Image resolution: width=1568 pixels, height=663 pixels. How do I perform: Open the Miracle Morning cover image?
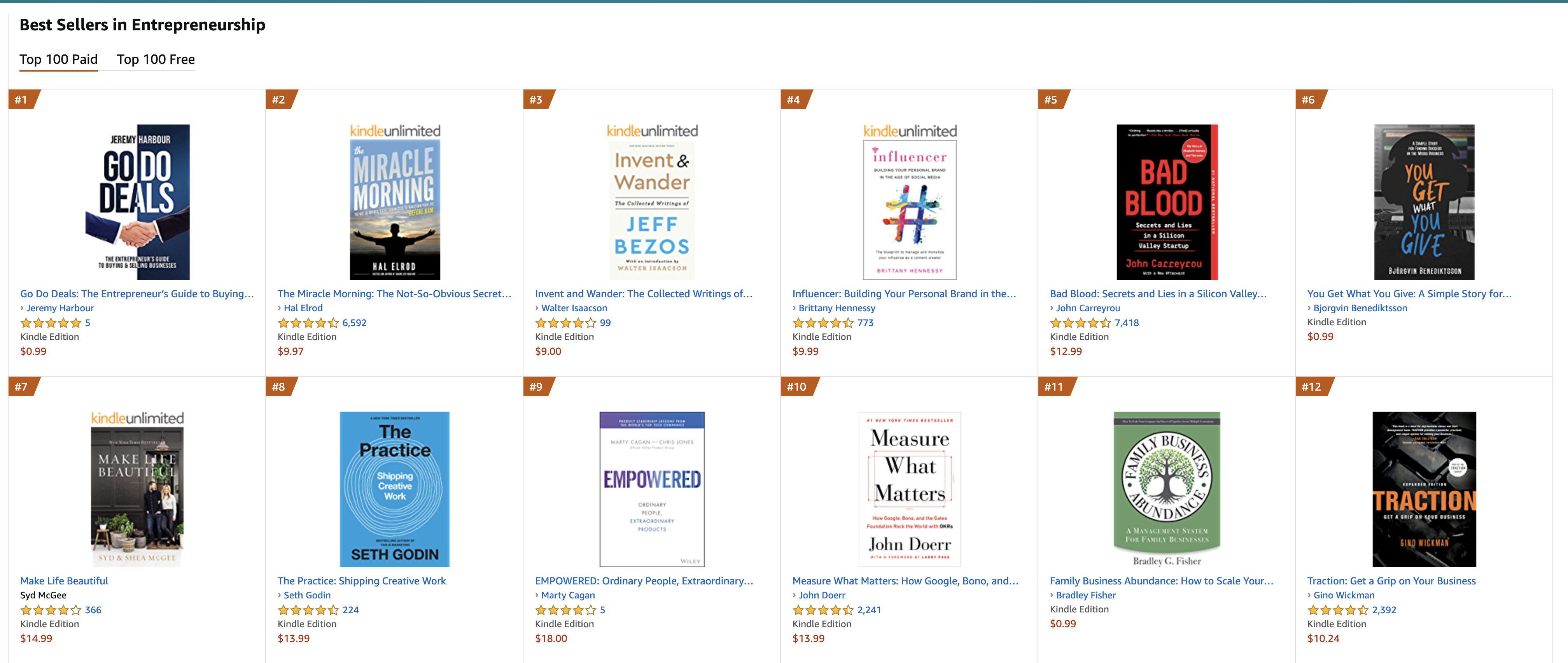[394, 209]
